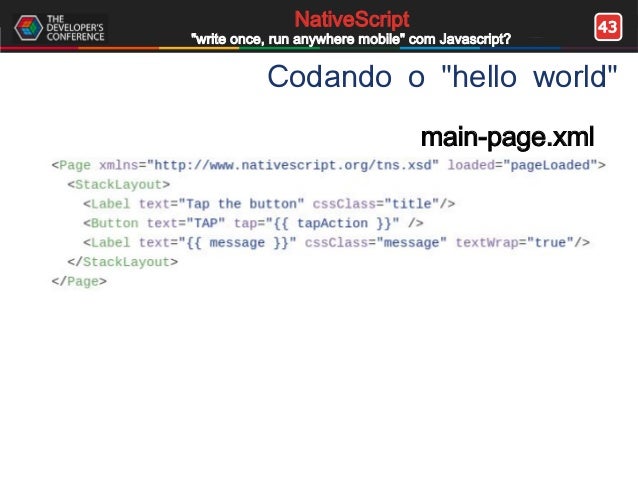Click the textWrap="true" attribute

514,243
